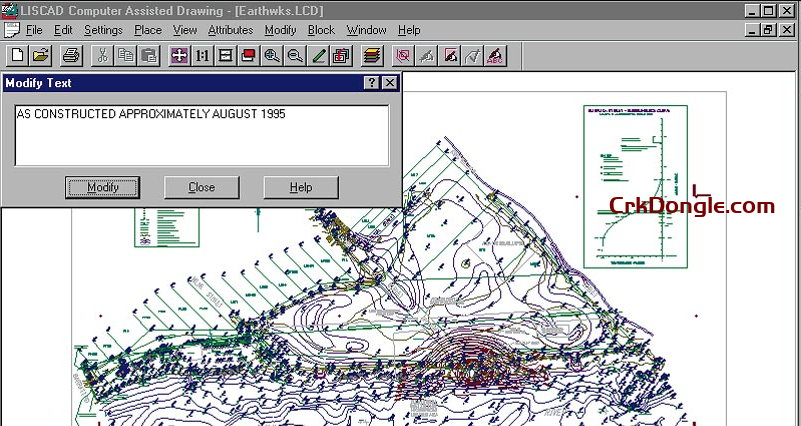The height and width of the screenshot is (426, 801).
Task: Open the Place menu
Action: pyautogui.click(x=148, y=30)
